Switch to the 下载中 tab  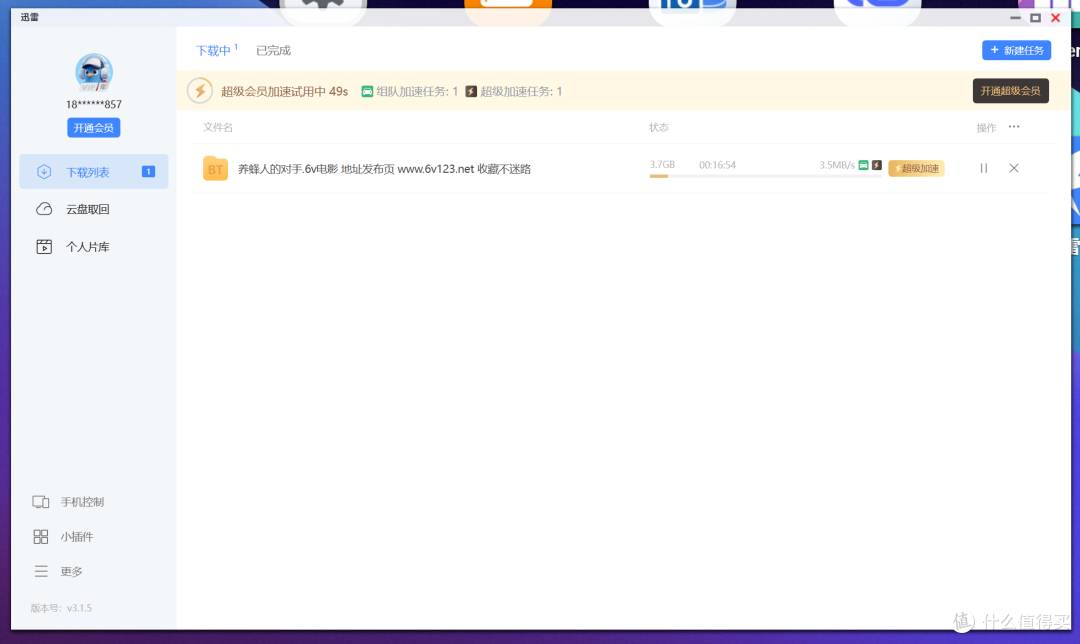click(x=213, y=51)
